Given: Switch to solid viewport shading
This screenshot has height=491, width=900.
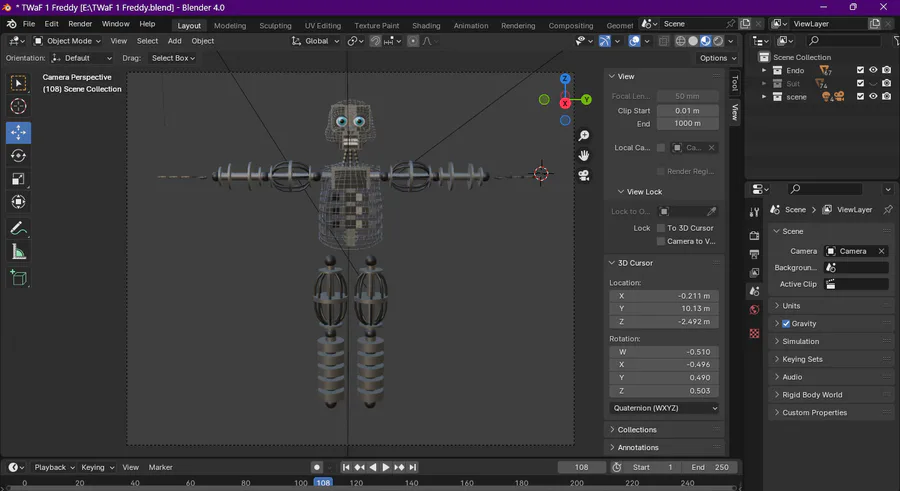Looking at the screenshot, I should (x=693, y=41).
